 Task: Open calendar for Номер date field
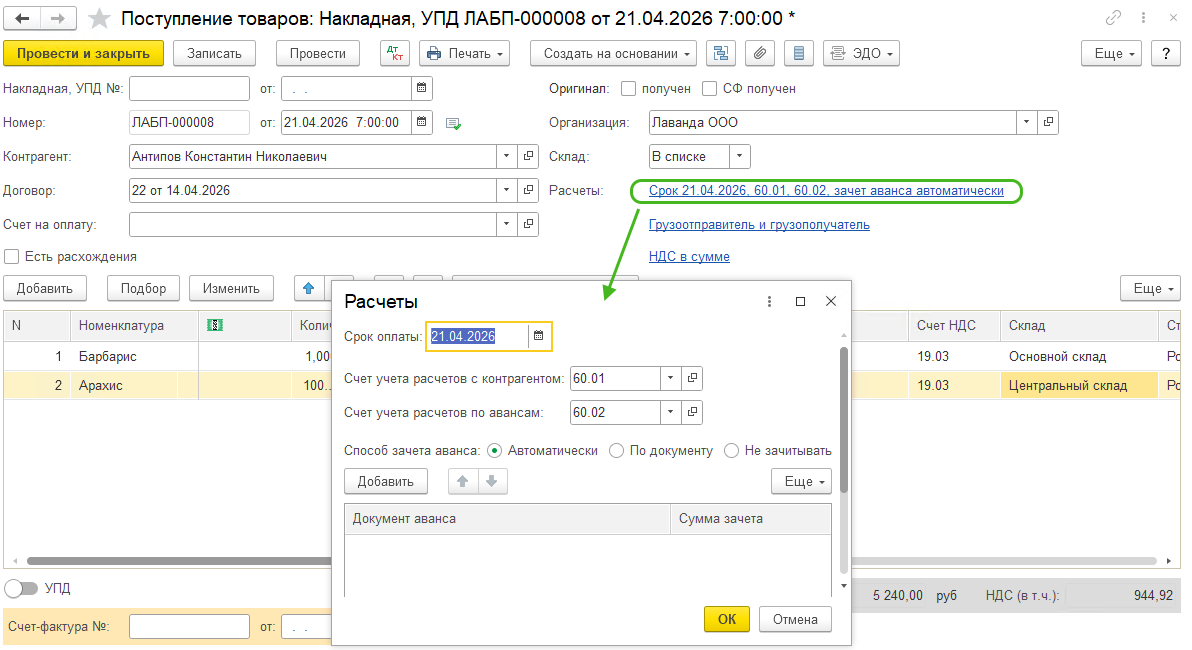click(422, 122)
